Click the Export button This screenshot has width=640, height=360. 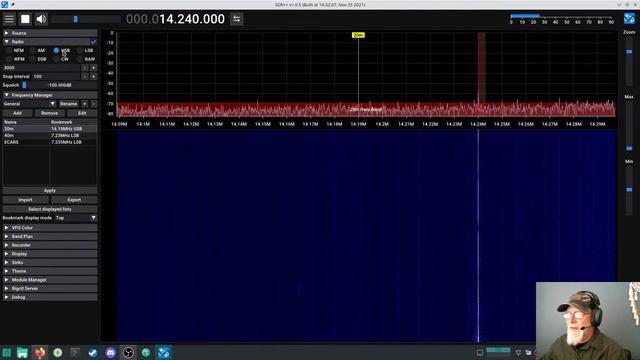pyautogui.click(x=74, y=200)
